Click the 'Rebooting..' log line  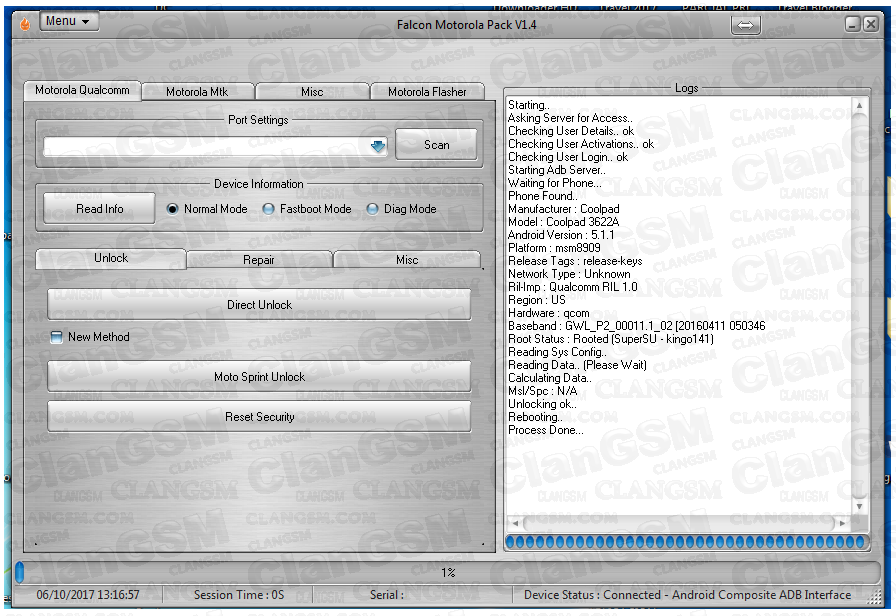click(535, 417)
